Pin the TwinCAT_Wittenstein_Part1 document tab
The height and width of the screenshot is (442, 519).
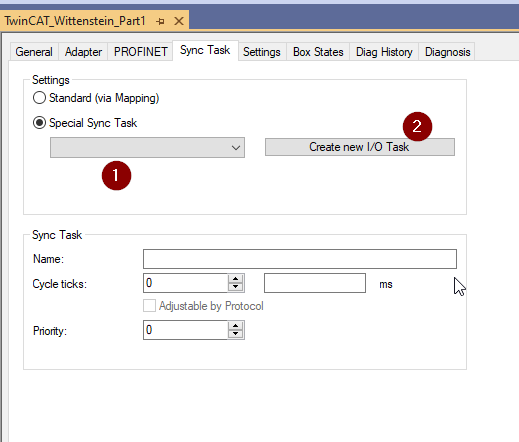pos(160,21)
